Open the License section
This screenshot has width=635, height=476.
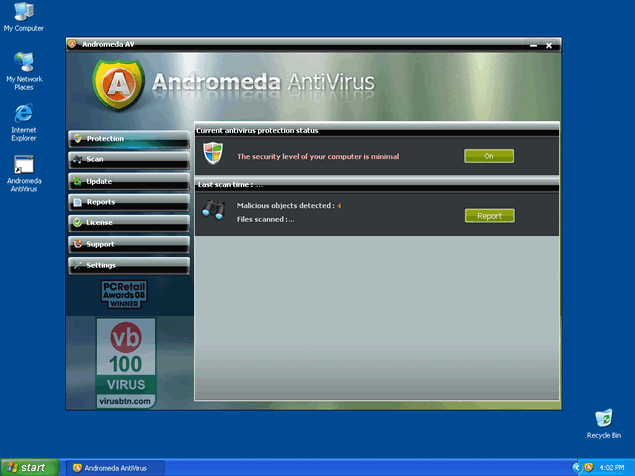pos(128,223)
